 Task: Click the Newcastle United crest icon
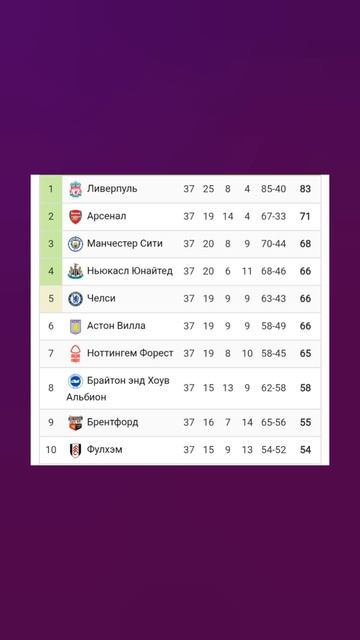pos(75,271)
